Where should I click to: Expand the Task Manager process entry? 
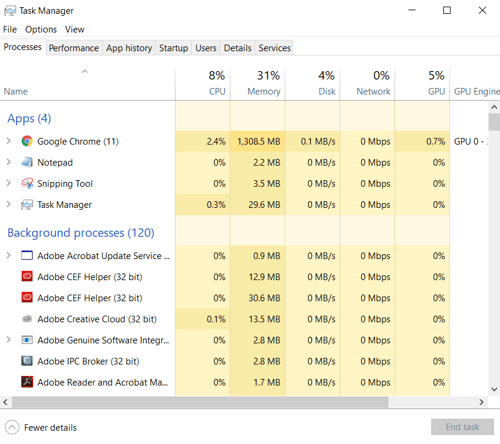point(9,204)
